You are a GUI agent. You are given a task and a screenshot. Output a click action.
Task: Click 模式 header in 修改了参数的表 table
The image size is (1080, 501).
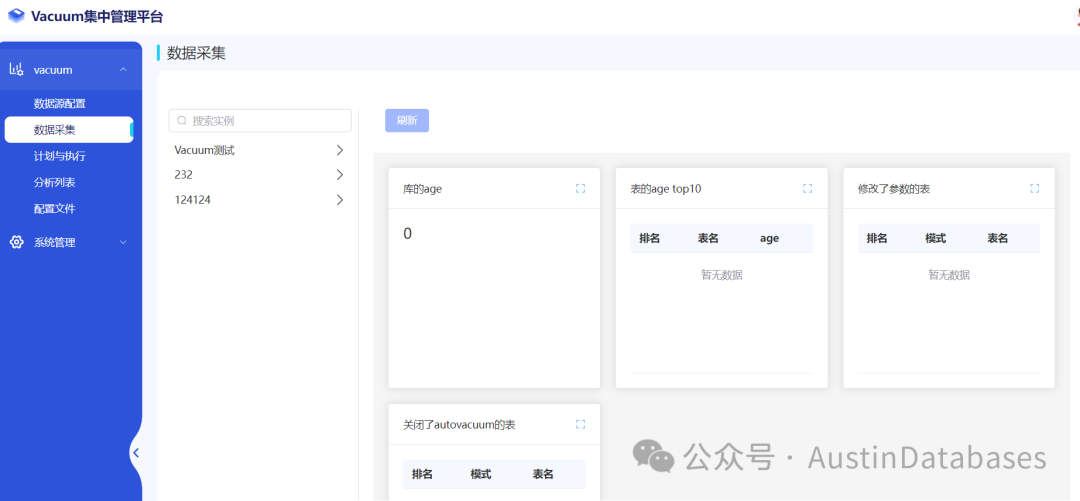[x=935, y=238]
